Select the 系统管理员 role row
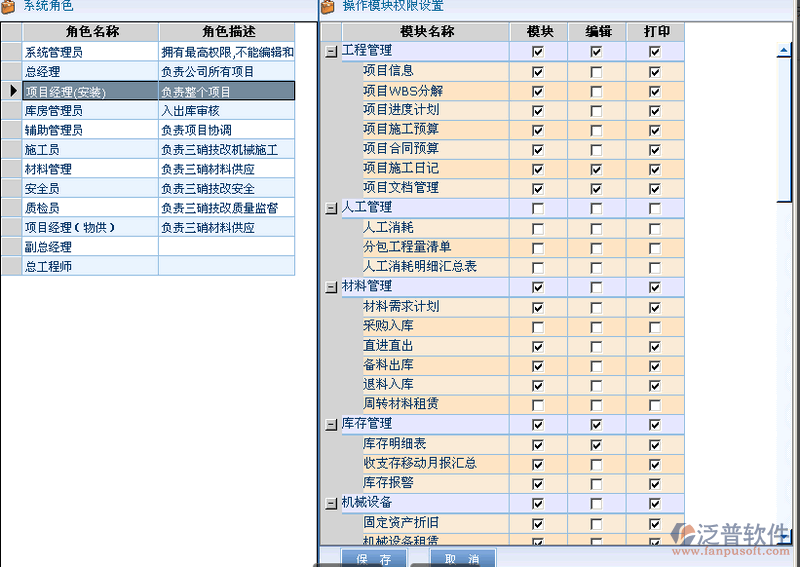The width and height of the screenshot is (800, 567). [x=148, y=52]
